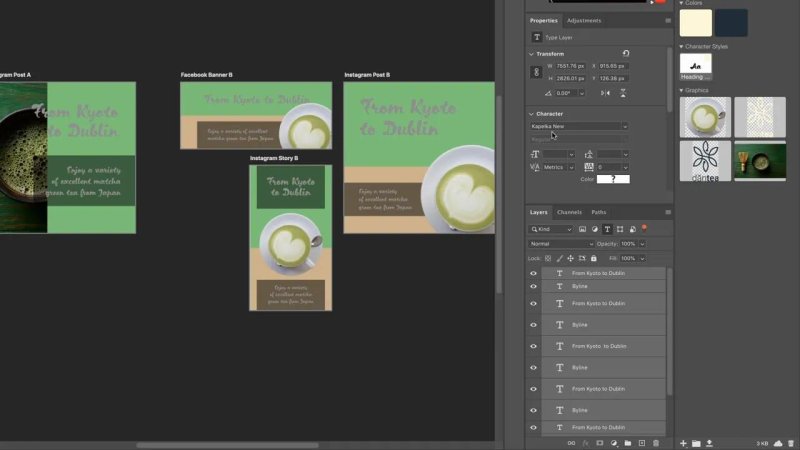Click the link layers icon
Screen dimensions: 800x450
(x=571, y=443)
